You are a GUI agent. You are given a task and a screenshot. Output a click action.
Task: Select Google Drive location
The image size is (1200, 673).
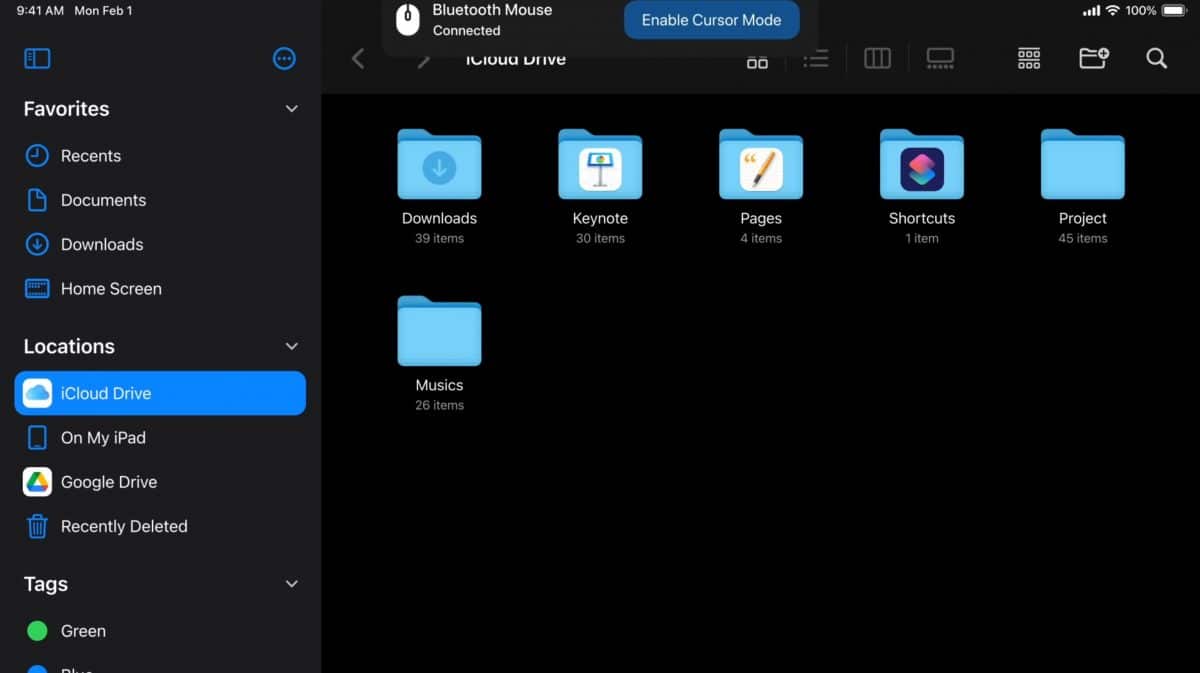(110, 481)
